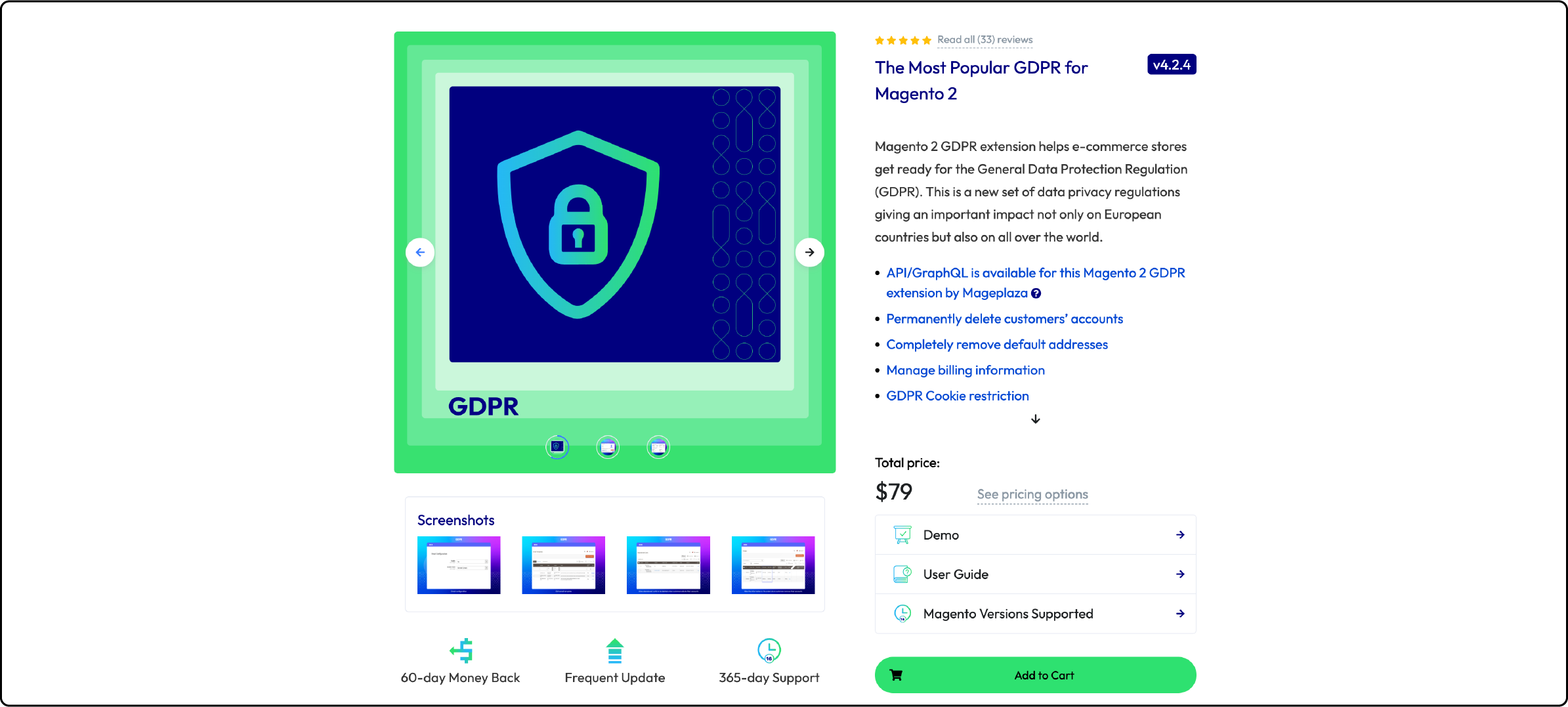Click The Most Popular GDPR product title

[981, 81]
